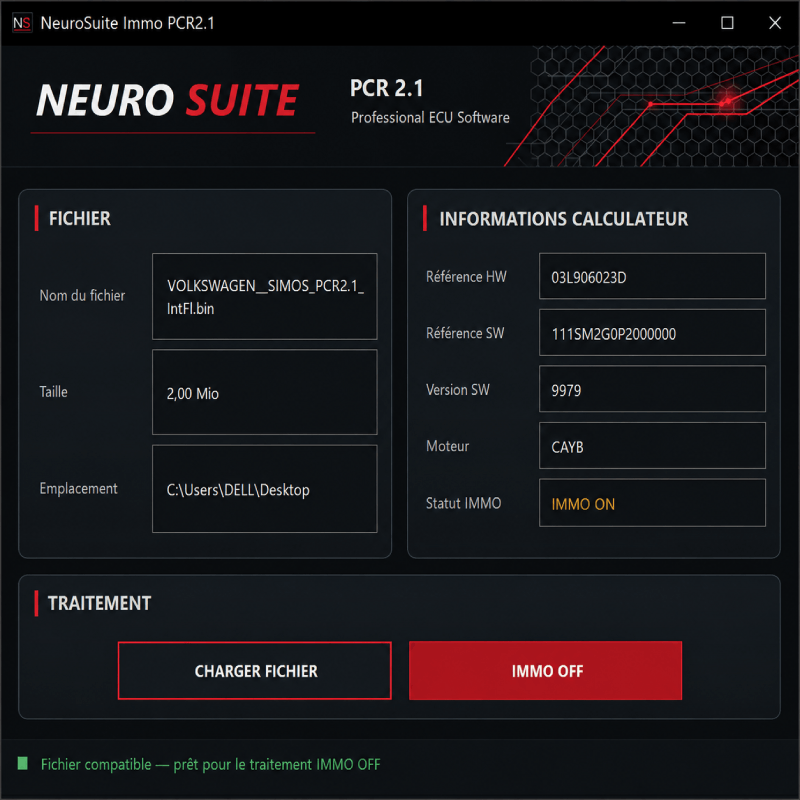Click the INFORMATIONS CALCULATEUR heading

pos(564,219)
